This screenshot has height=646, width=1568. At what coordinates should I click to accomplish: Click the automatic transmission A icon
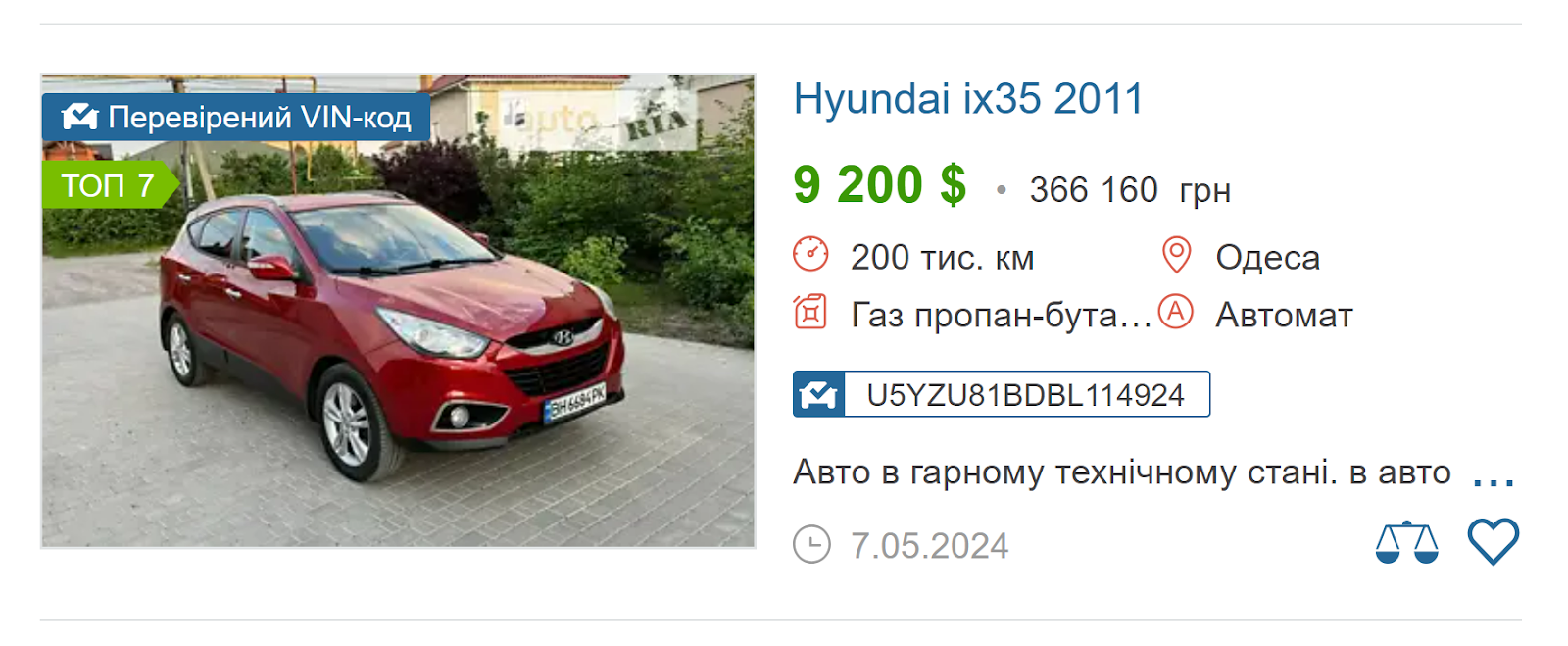tap(1176, 313)
